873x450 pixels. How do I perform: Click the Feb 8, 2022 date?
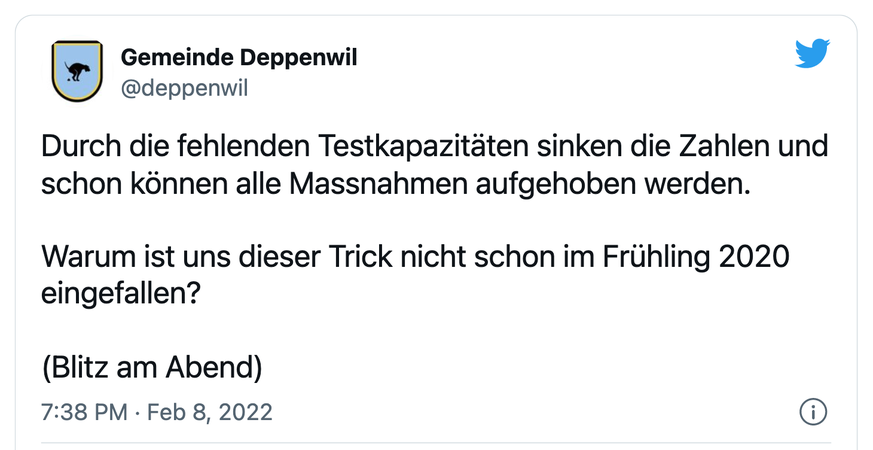[x=209, y=412]
